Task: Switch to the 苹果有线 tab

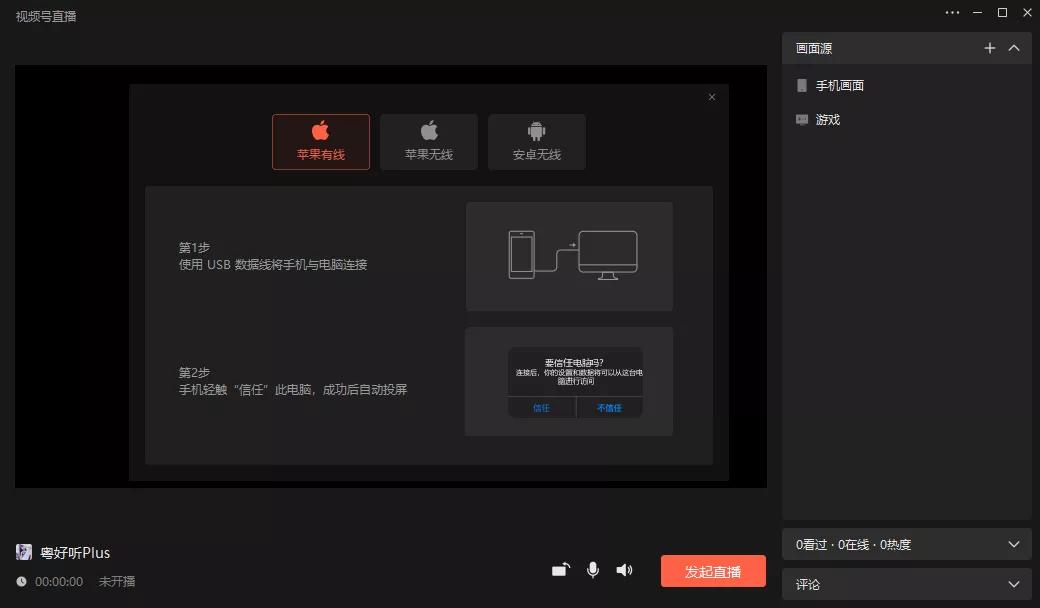Action: (320, 141)
